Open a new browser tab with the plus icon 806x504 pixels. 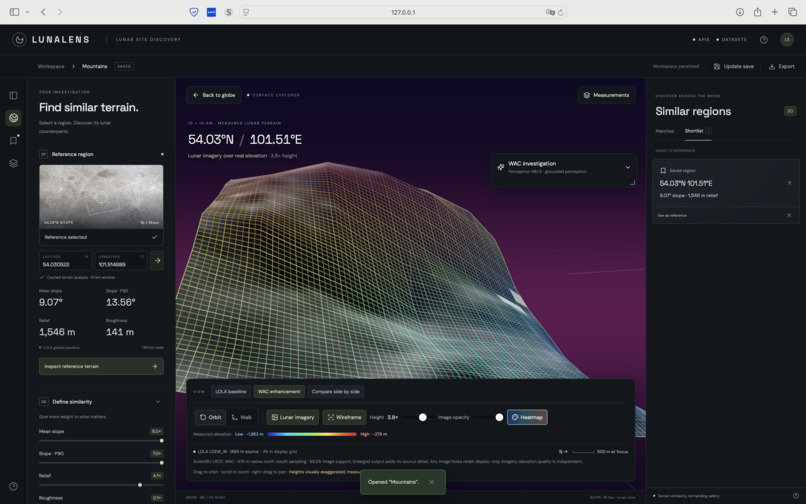tap(774, 12)
